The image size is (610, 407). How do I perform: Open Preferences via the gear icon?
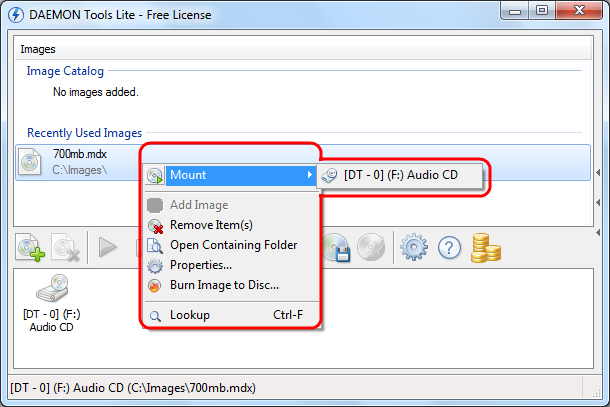click(410, 247)
